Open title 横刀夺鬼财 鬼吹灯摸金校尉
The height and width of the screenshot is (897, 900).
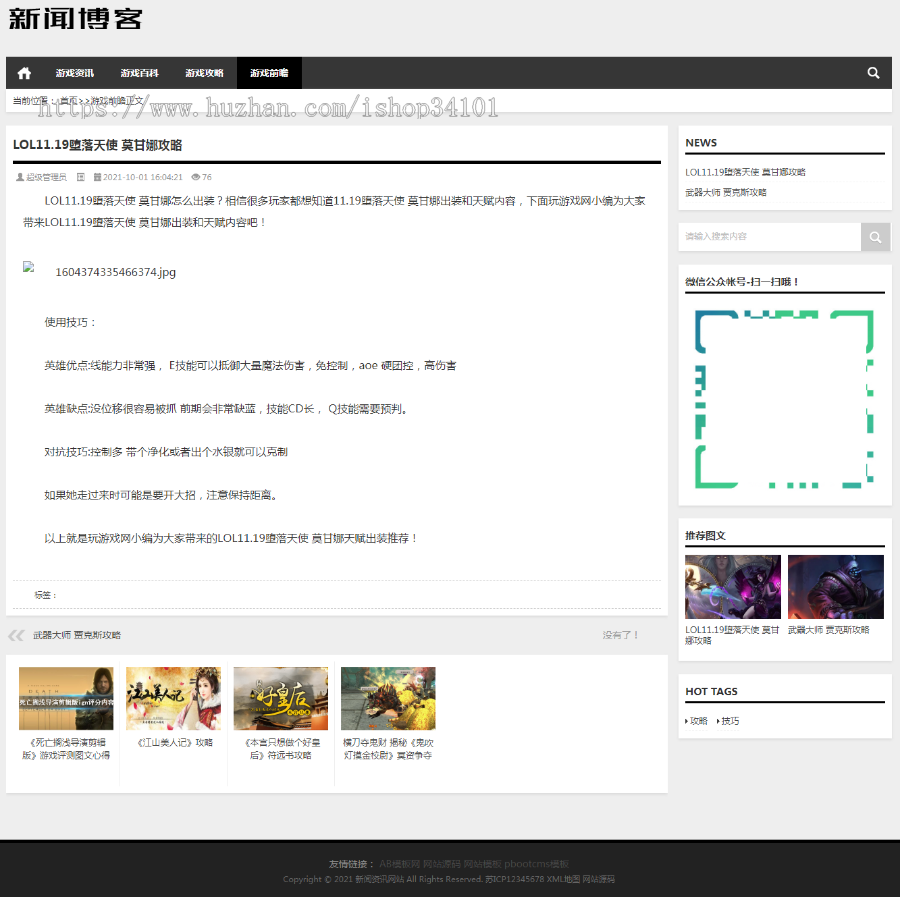point(388,749)
